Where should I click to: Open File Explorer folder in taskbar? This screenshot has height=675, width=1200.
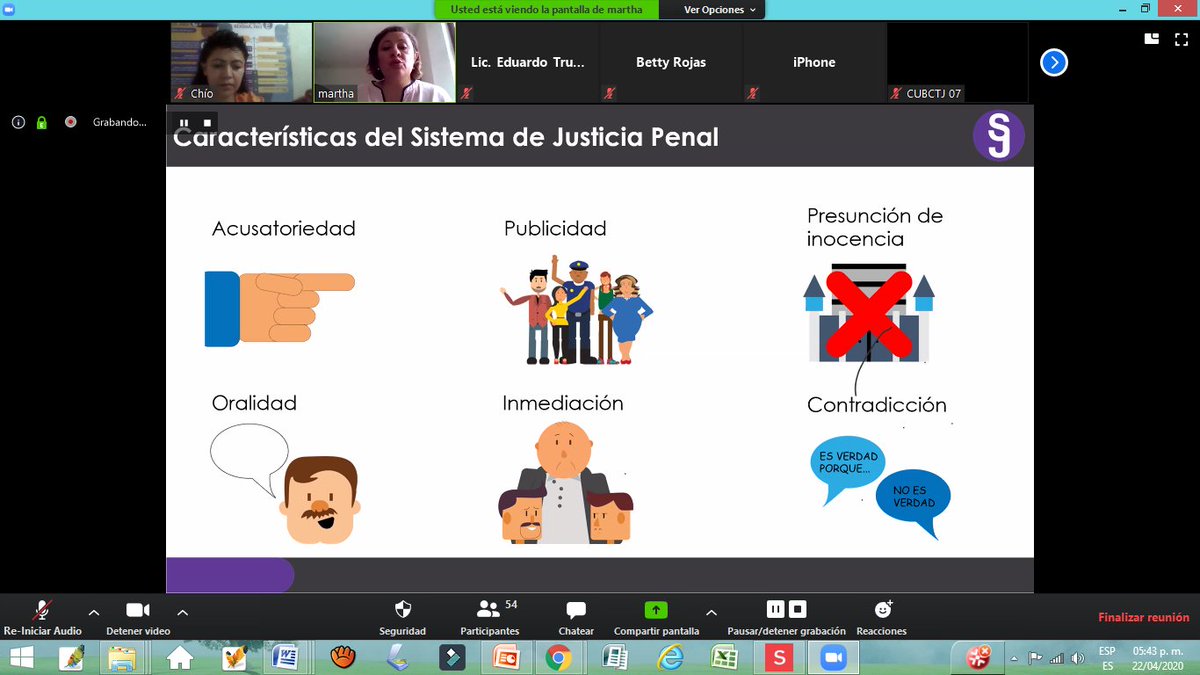121,657
